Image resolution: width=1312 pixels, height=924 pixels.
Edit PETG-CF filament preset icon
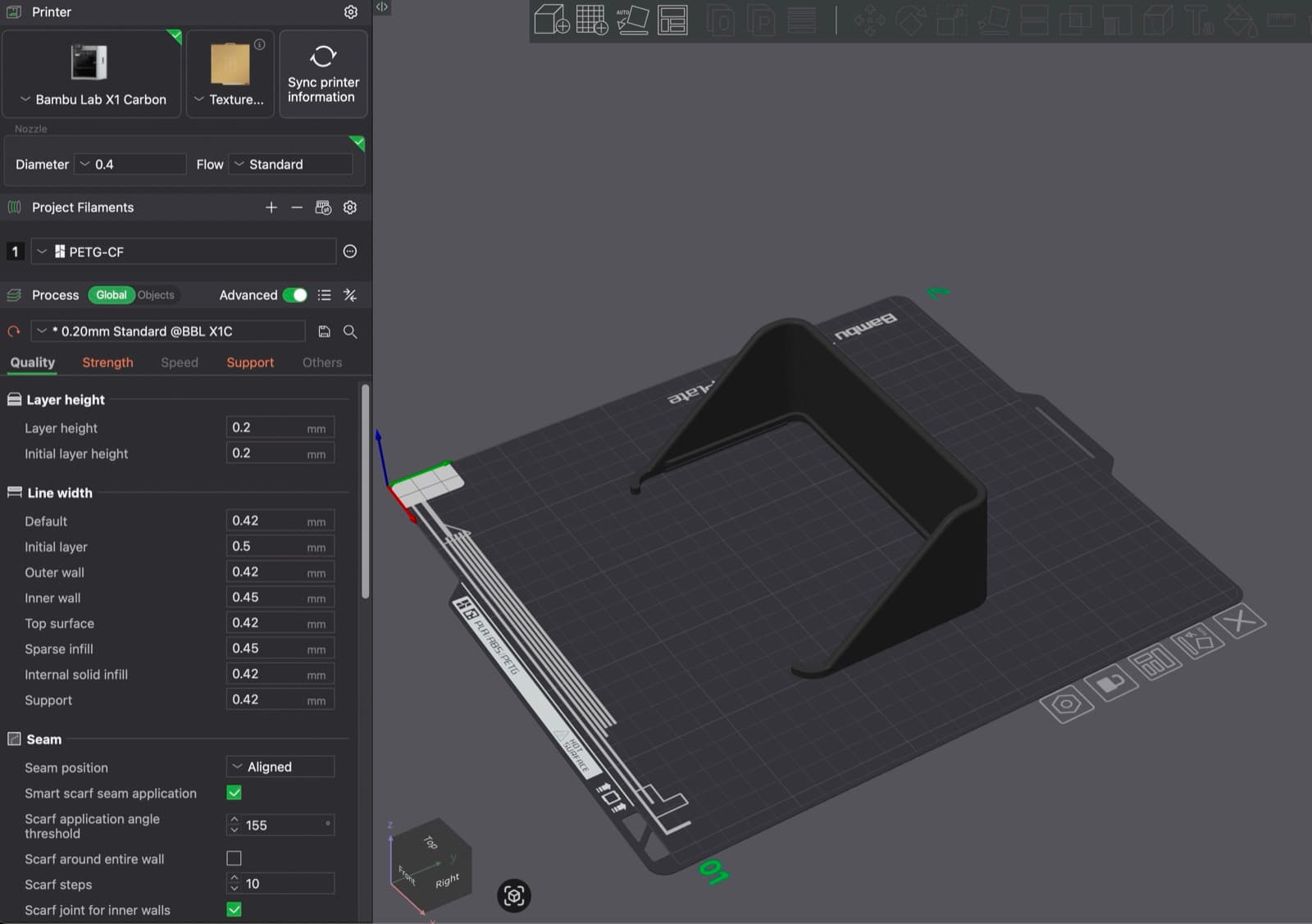pyautogui.click(x=350, y=252)
